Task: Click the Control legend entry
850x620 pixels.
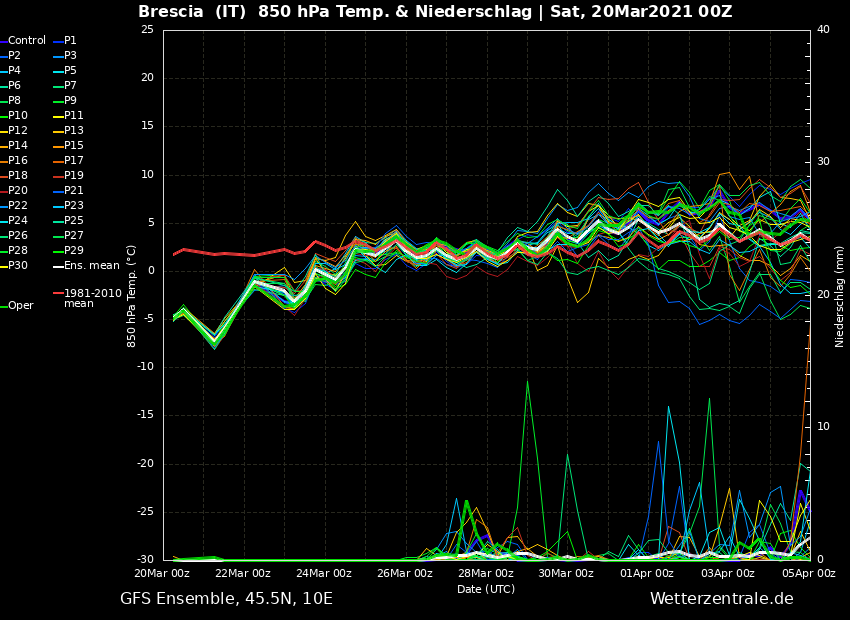Action: (27, 41)
